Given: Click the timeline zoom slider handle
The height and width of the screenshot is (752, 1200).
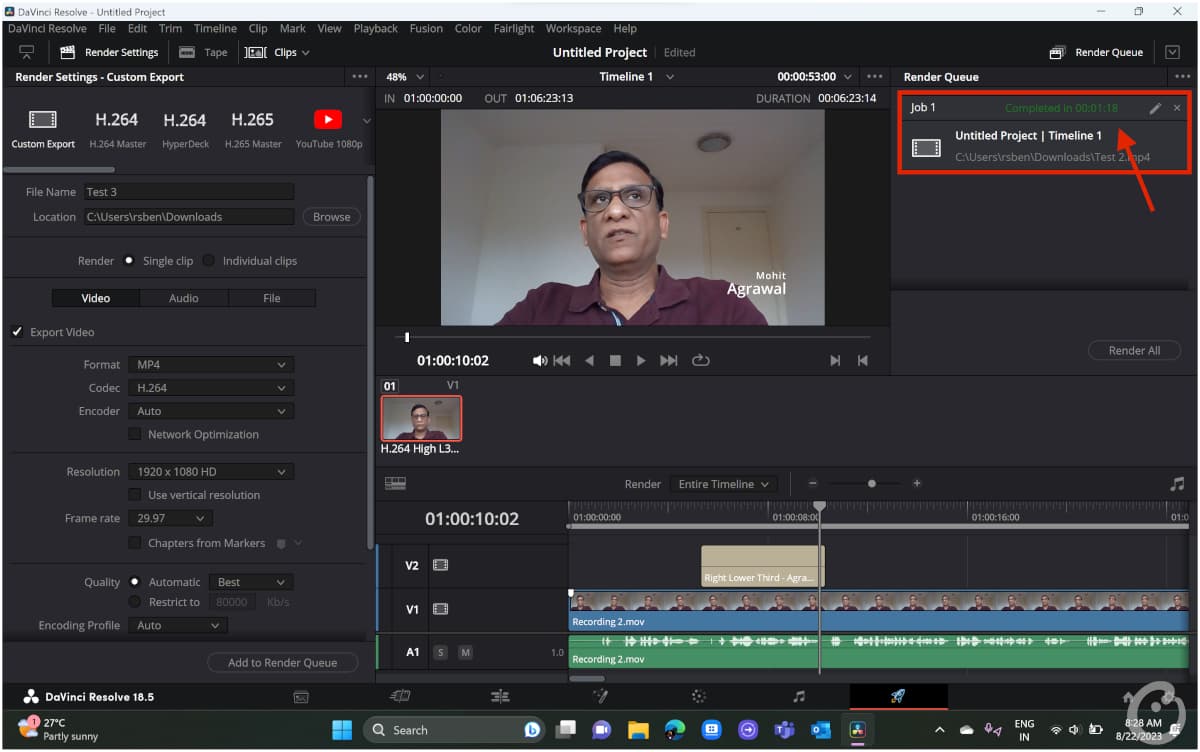Looking at the screenshot, I should coord(871,484).
